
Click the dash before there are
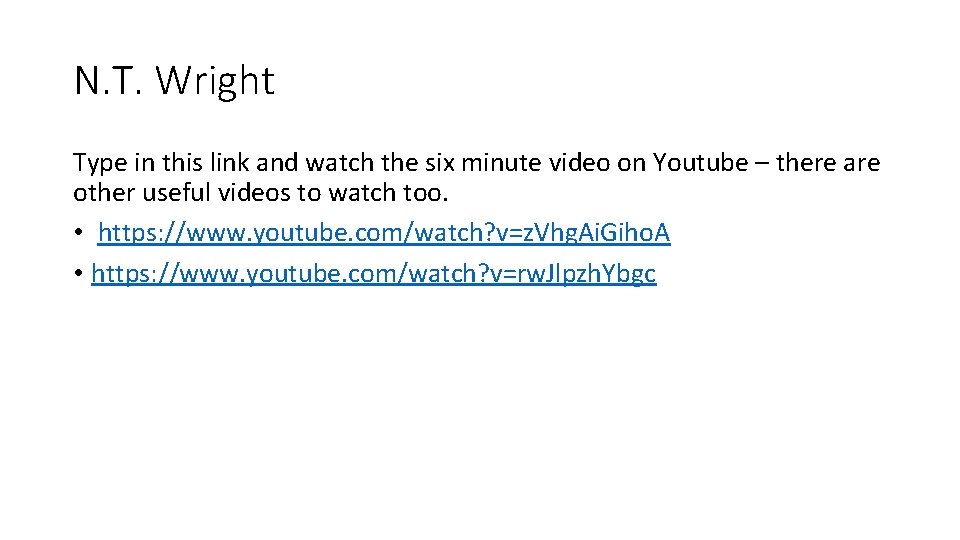coord(762,164)
